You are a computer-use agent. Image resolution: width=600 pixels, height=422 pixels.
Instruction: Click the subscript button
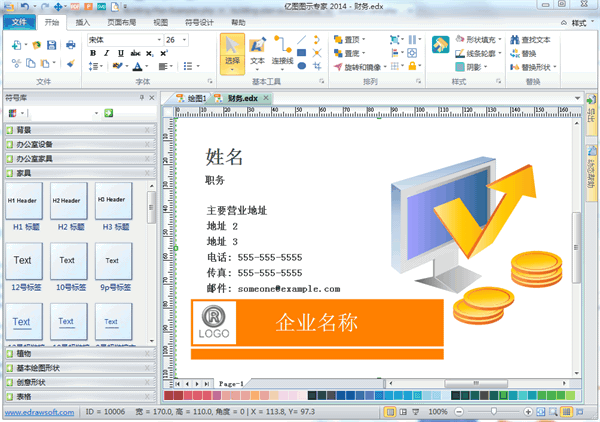(x=150, y=53)
